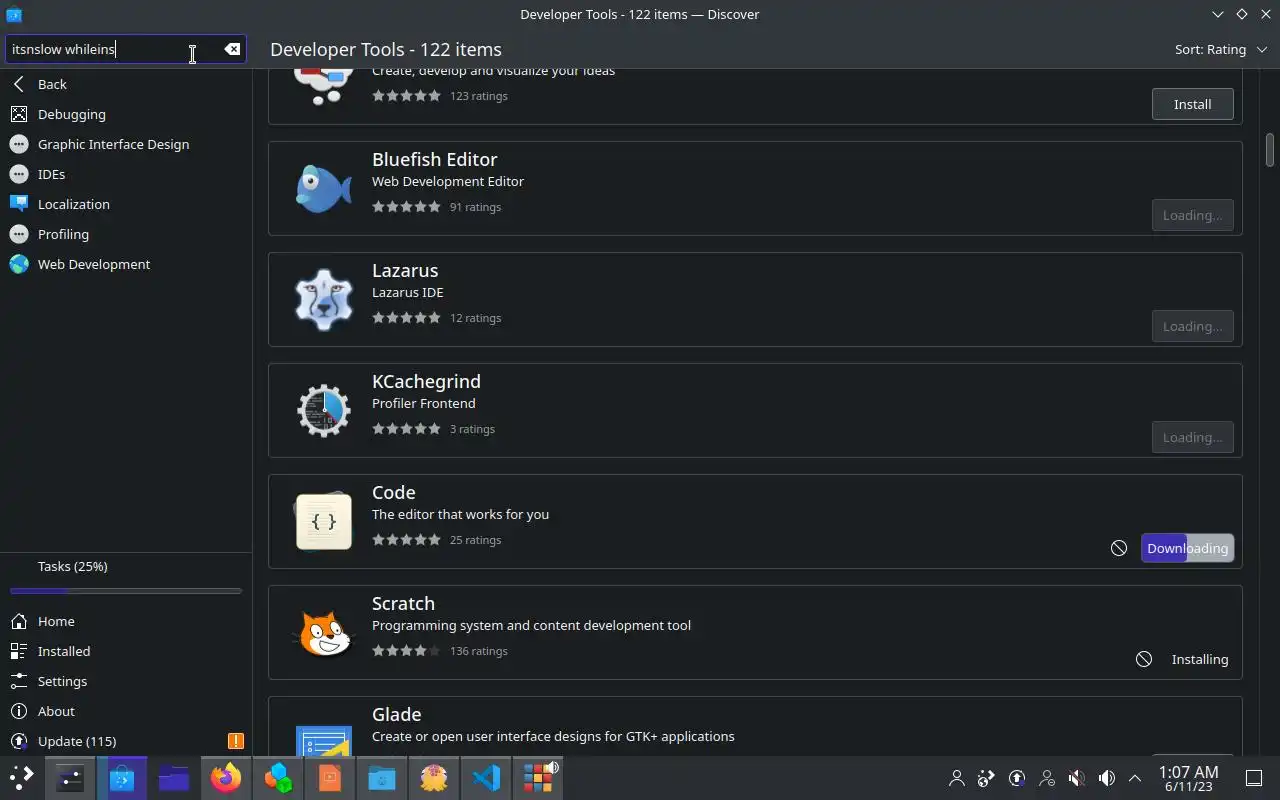Click the 91 ratings text
1280x800 pixels.
pos(475,207)
